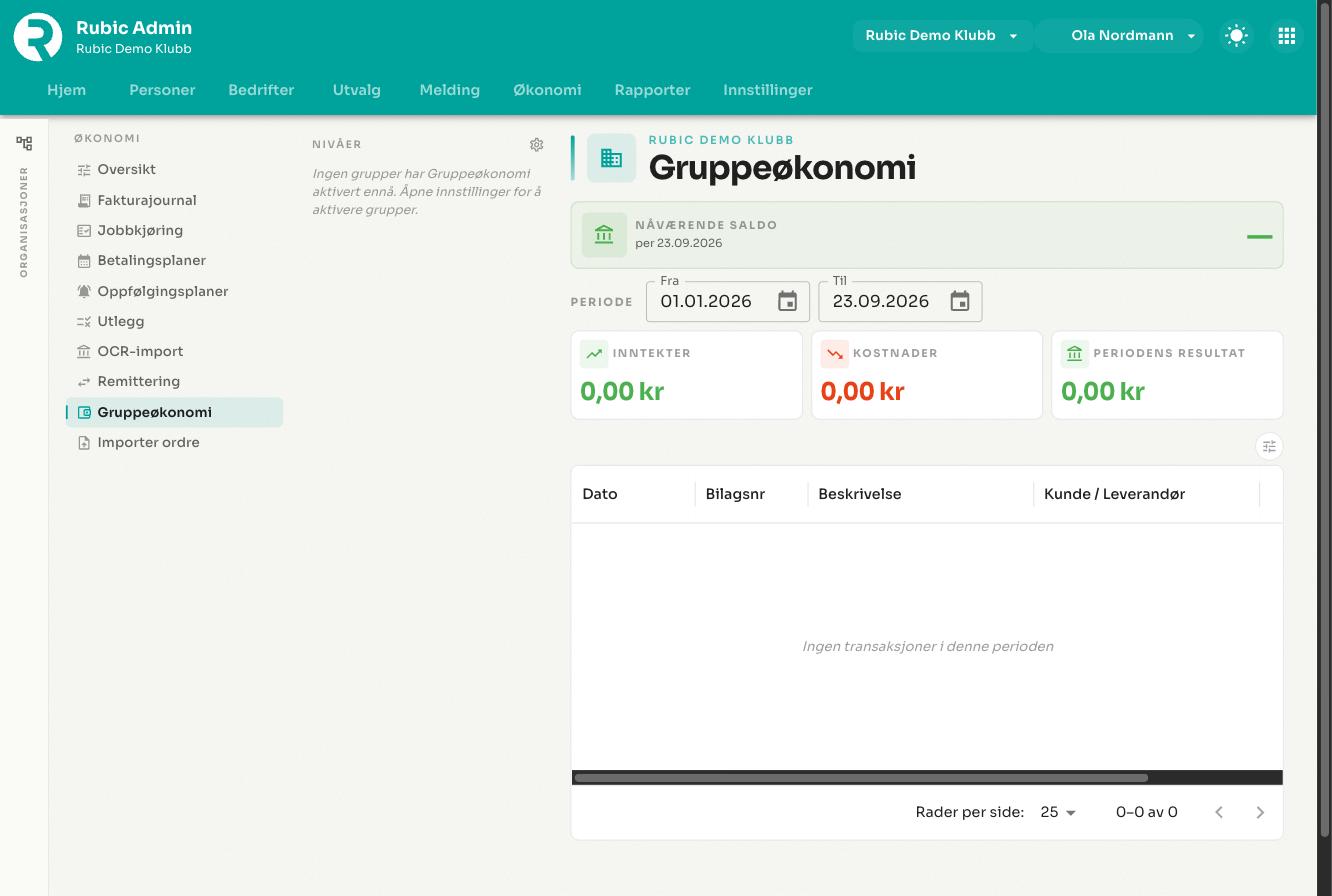Click the bank icon in Nåværende saldo

pos(604,235)
